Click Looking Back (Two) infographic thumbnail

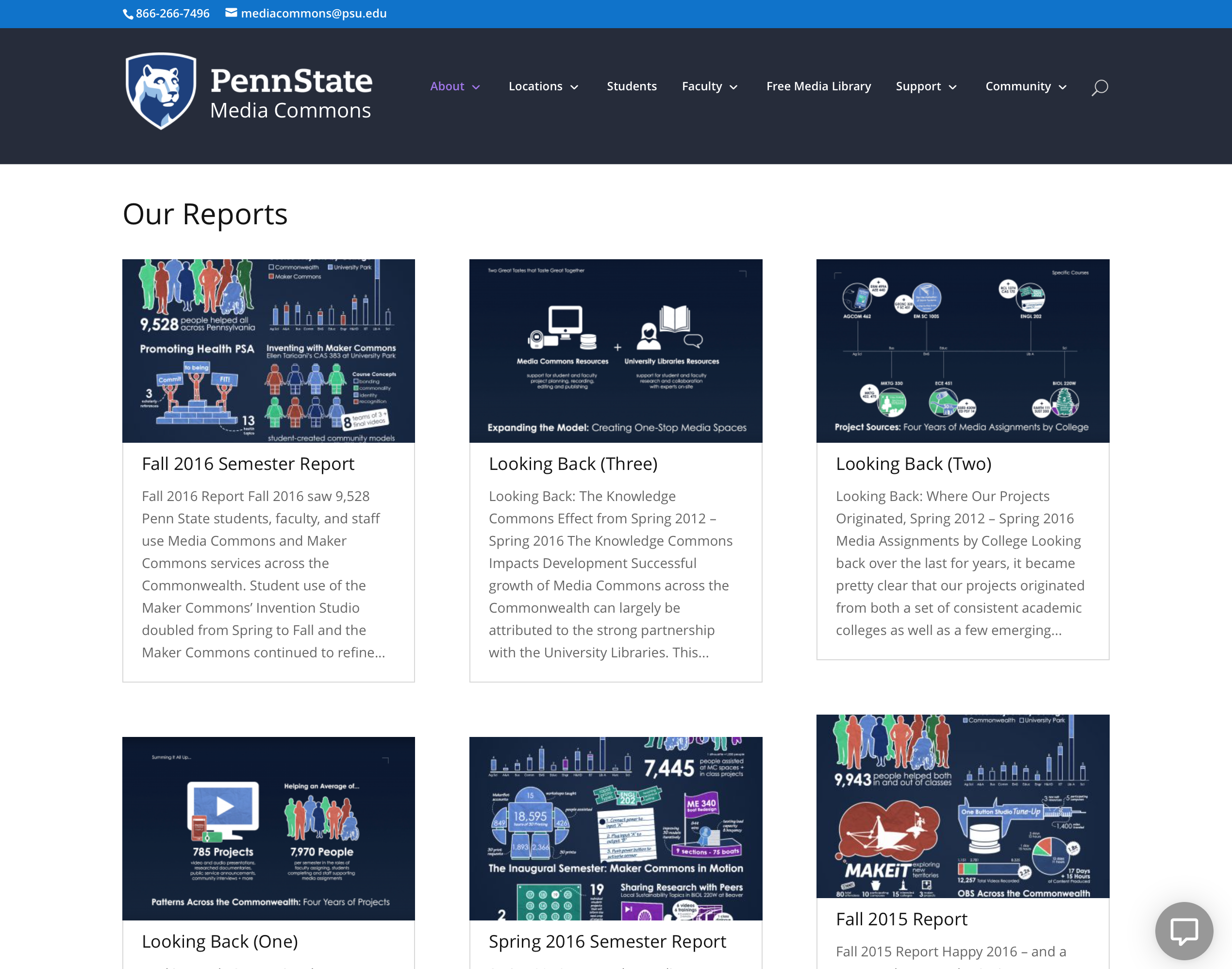pyautogui.click(x=963, y=351)
